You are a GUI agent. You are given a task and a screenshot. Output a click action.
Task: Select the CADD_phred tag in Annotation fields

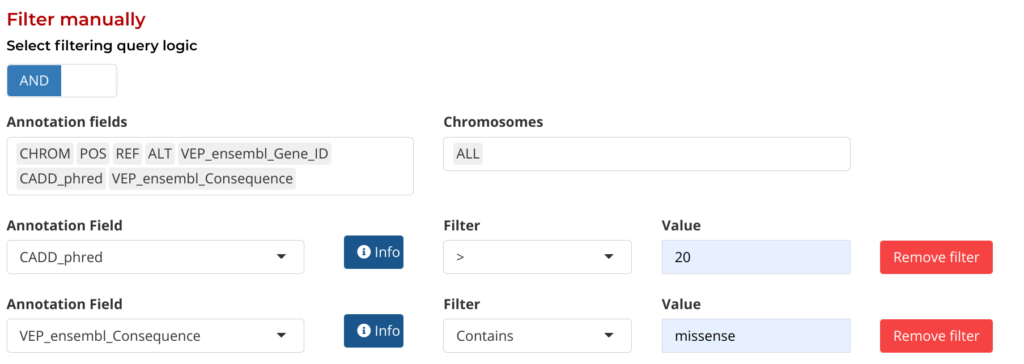coord(61,178)
